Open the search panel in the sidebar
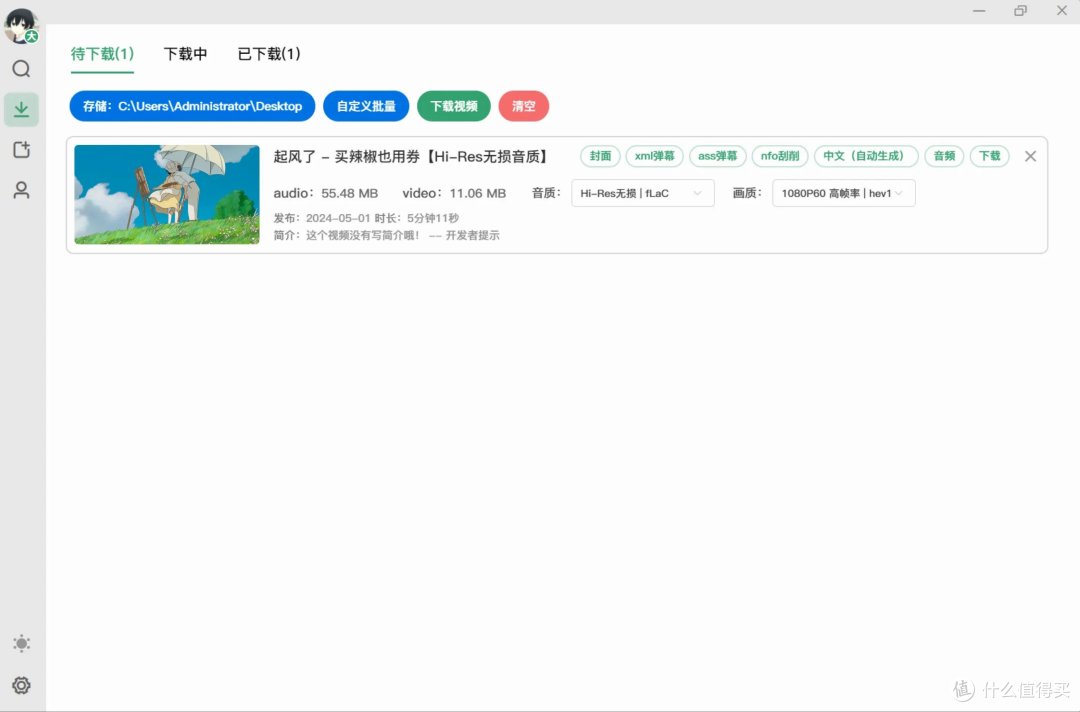 [21, 69]
